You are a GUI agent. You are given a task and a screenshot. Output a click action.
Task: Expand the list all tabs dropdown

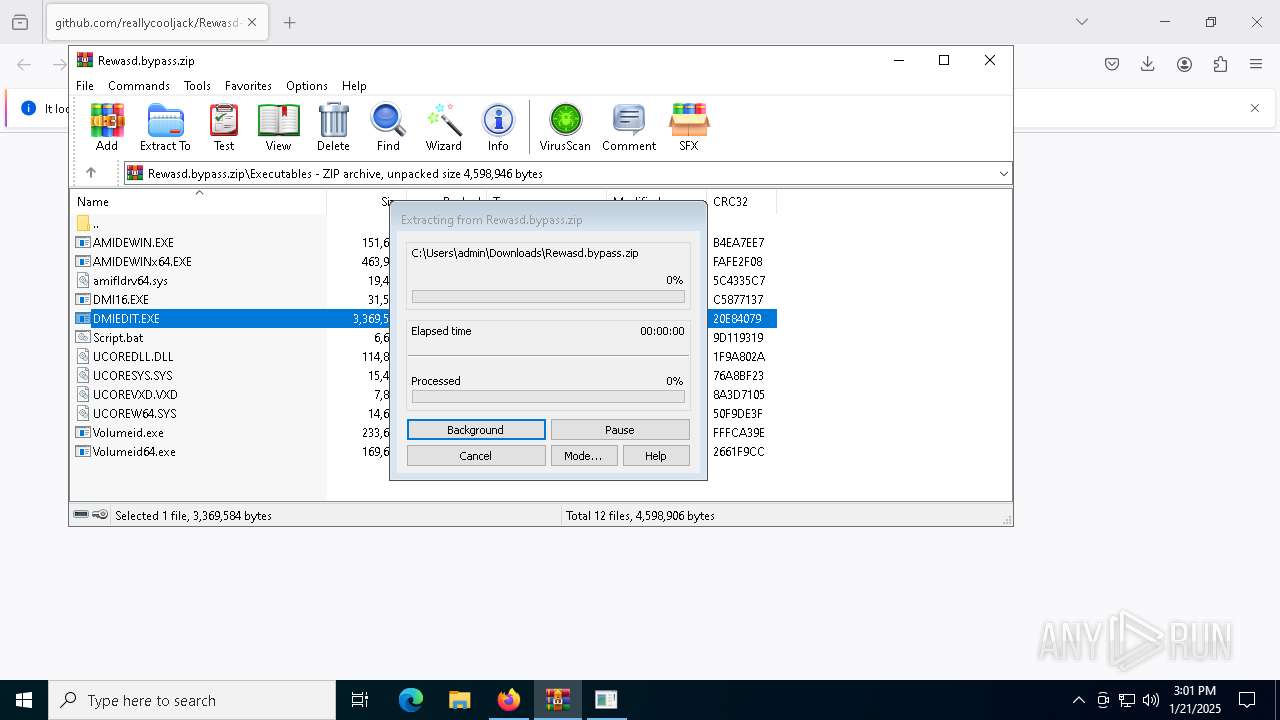point(1082,22)
